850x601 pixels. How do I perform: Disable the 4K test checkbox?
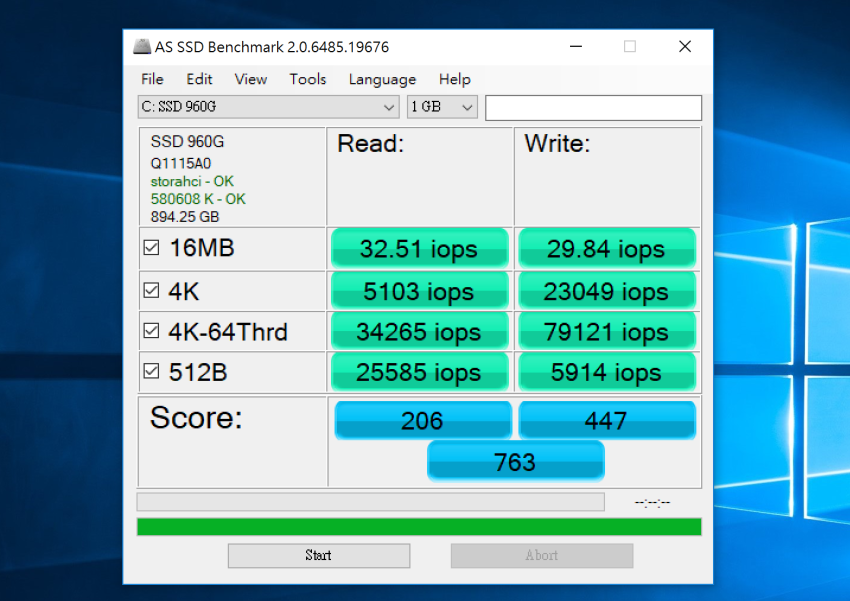tap(152, 289)
